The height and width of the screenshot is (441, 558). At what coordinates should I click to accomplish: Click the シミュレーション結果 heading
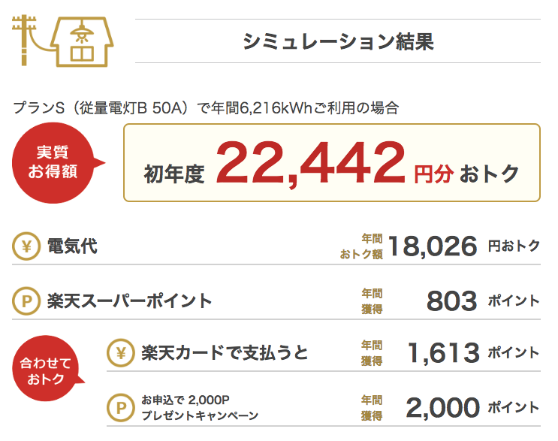[x=338, y=41]
